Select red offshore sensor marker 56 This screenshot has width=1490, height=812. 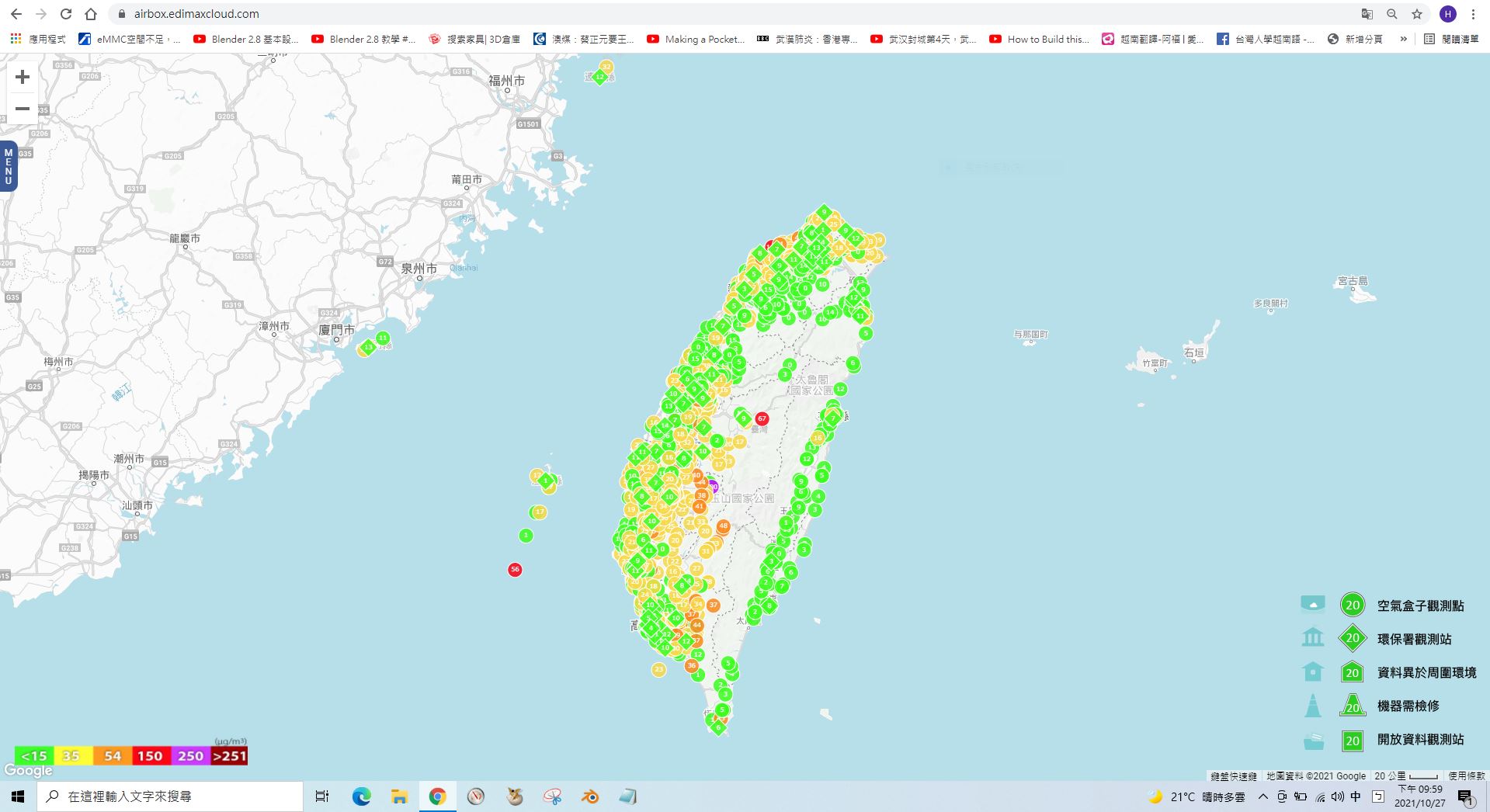(515, 570)
